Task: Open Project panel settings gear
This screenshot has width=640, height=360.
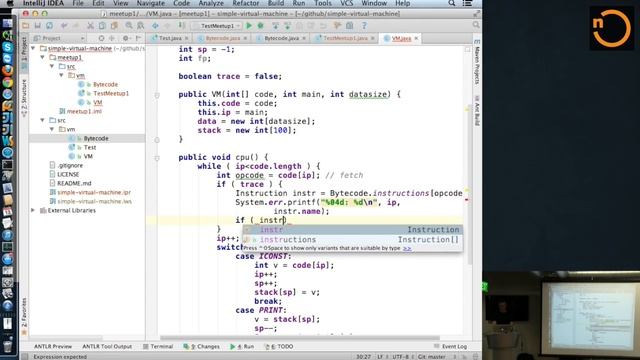Action: [126, 38]
